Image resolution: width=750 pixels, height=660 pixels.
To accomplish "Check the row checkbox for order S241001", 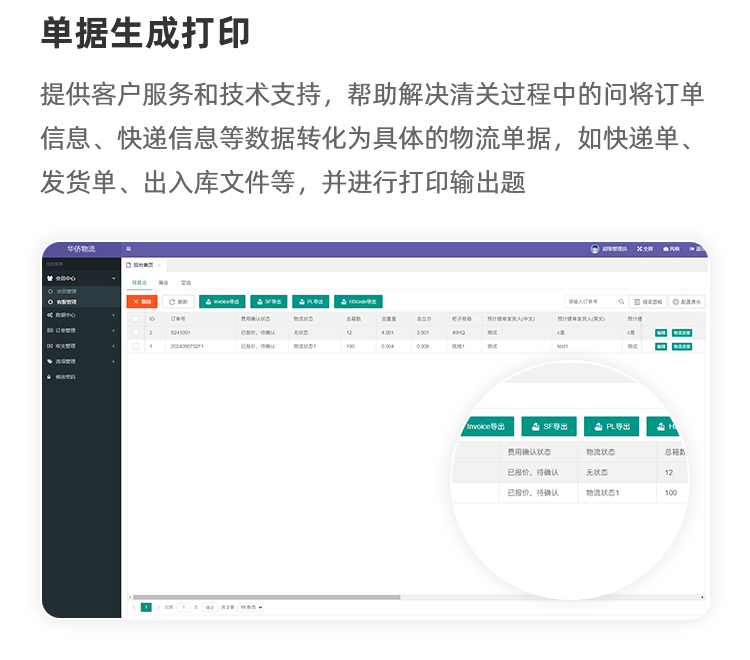I will pos(136,332).
